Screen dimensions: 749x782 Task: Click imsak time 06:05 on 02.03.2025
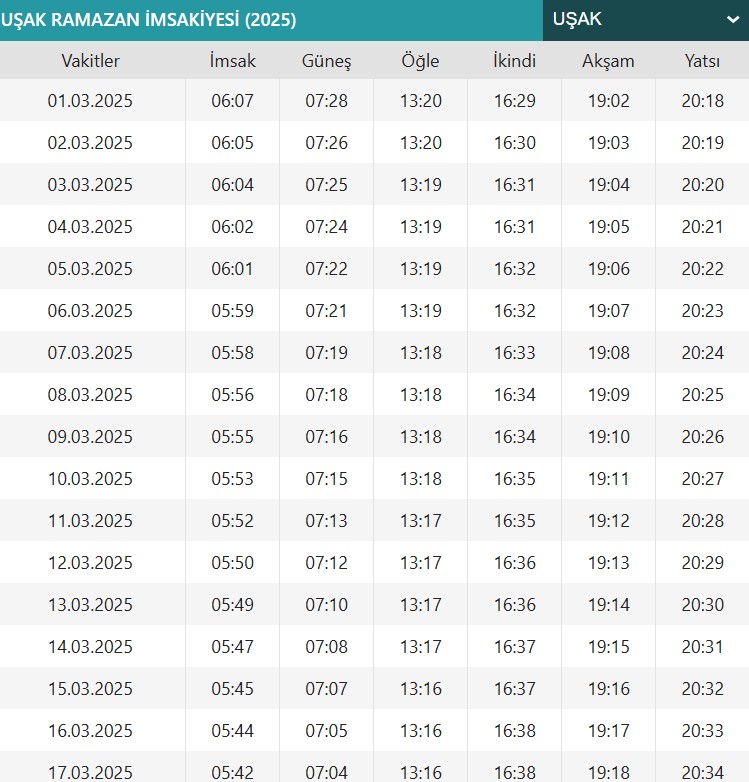pos(232,143)
